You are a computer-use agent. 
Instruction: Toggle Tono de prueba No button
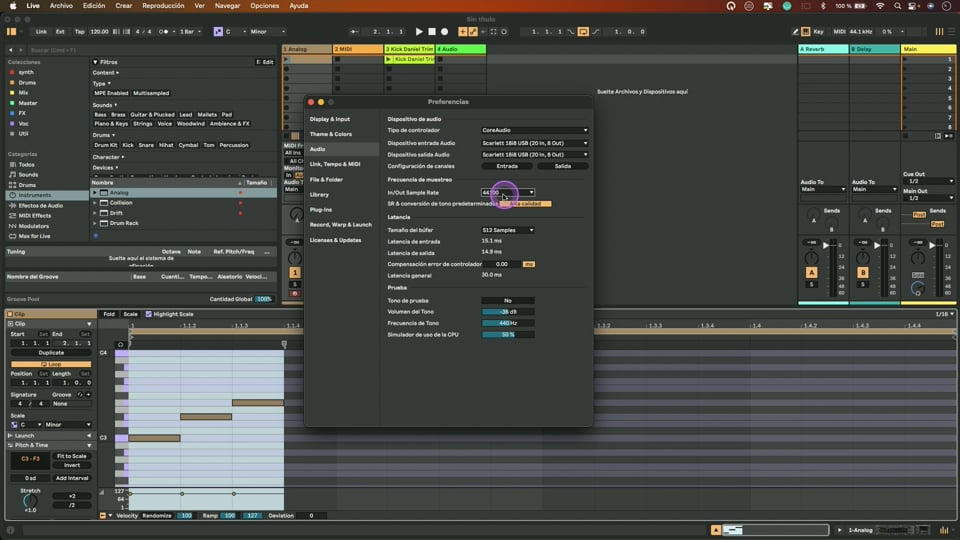tap(508, 301)
